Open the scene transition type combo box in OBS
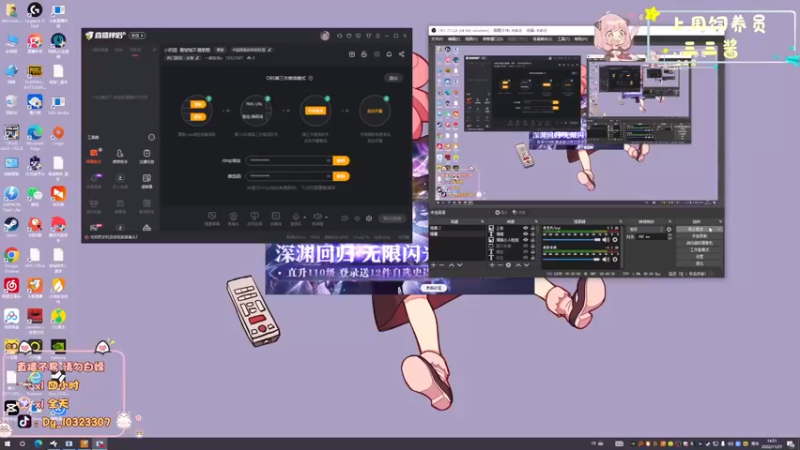 point(646,229)
